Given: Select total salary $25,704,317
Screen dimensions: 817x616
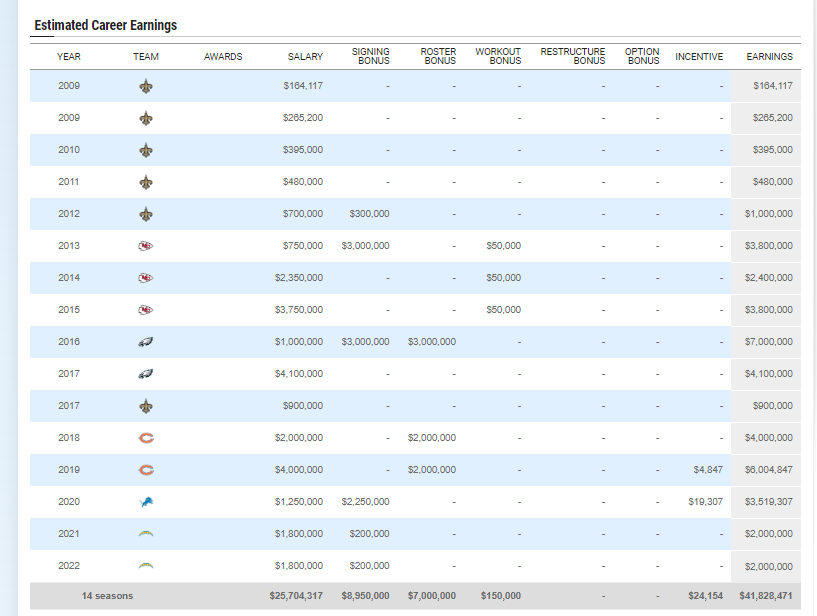Looking at the screenshot, I should [x=296, y=596].
